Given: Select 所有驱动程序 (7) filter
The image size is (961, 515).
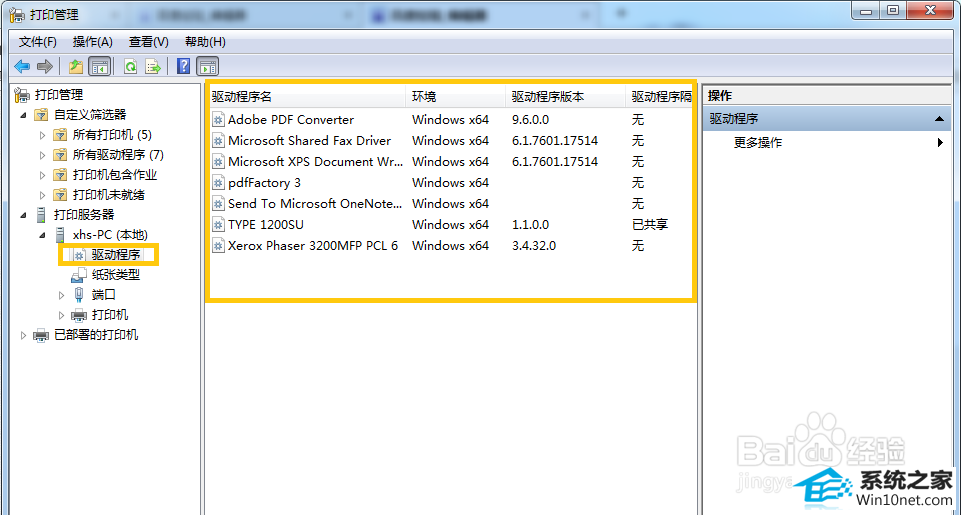Looking at the screenshot, I should coord(118,155).
